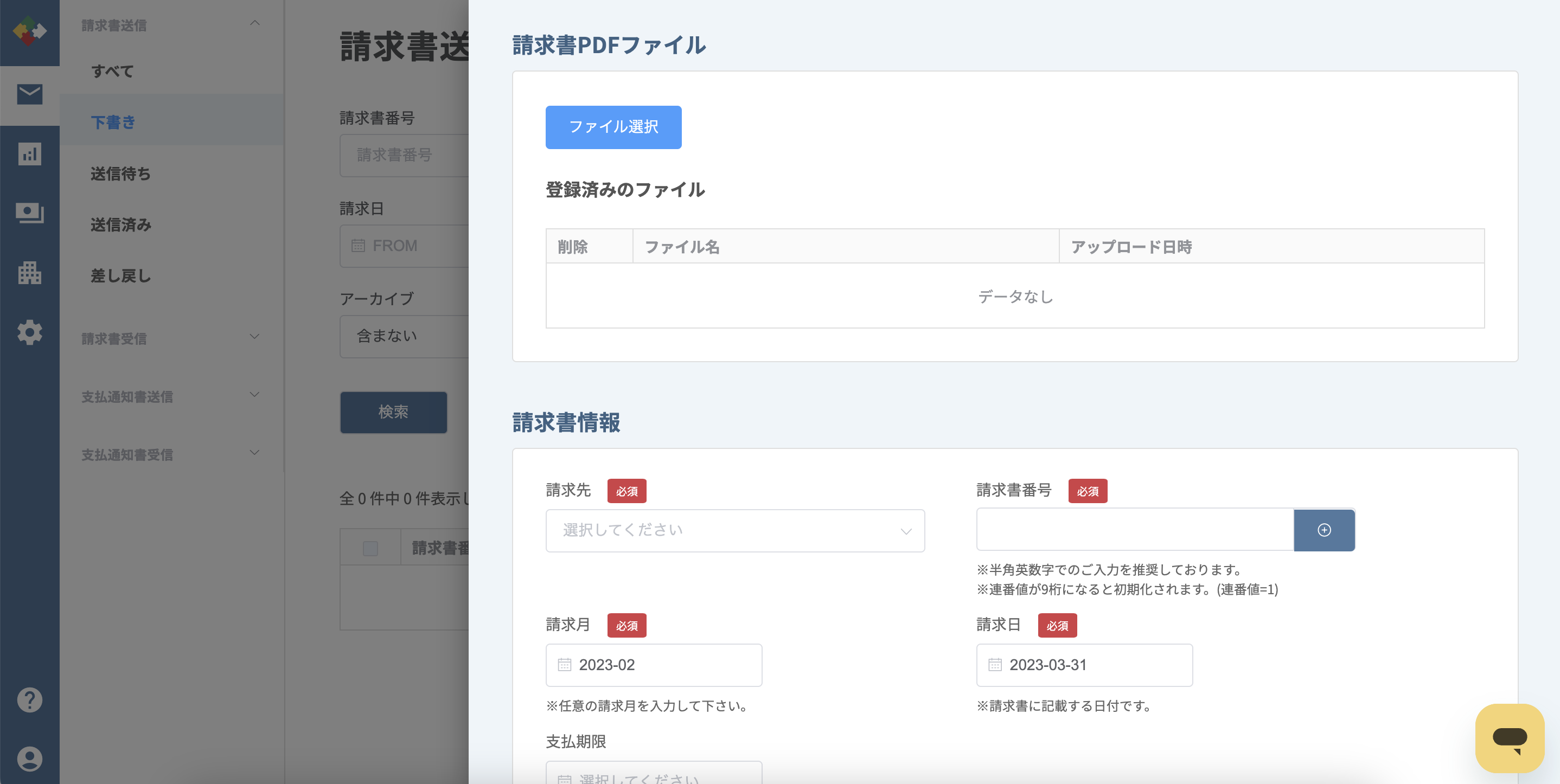Open the アーカイブ 含まない dropdown

404,336
